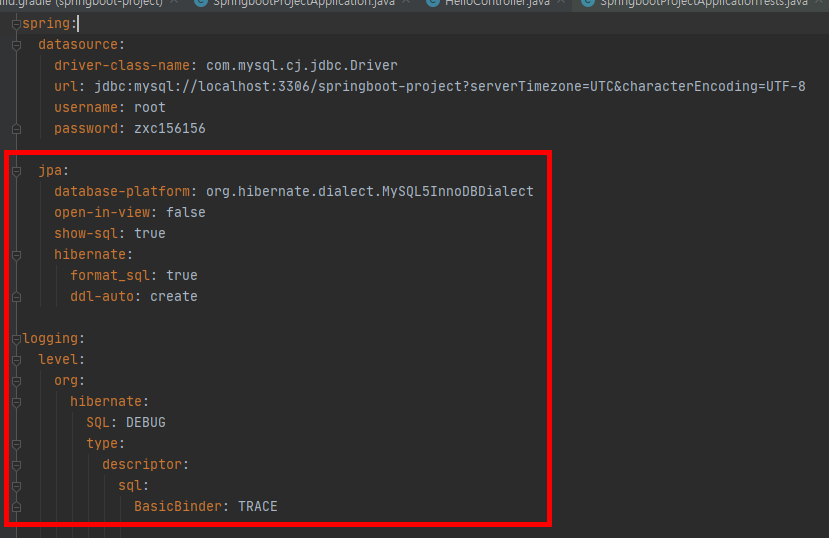Viewport: 829px width, 538px height.
Task: Click the descriptor key
Action: point(142,465)
